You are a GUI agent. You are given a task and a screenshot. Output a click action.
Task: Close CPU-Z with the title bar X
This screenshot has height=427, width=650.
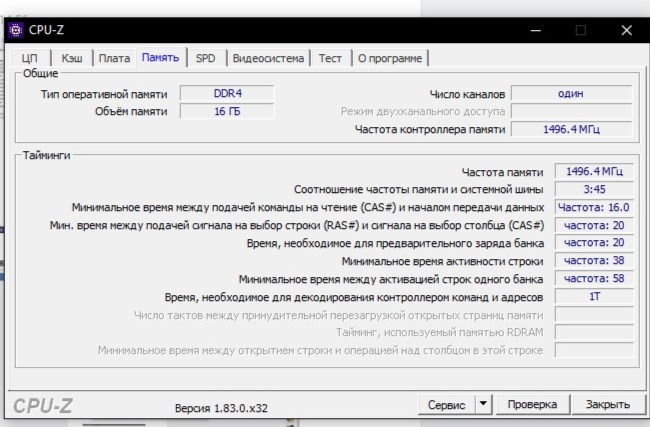pos(626,30)
